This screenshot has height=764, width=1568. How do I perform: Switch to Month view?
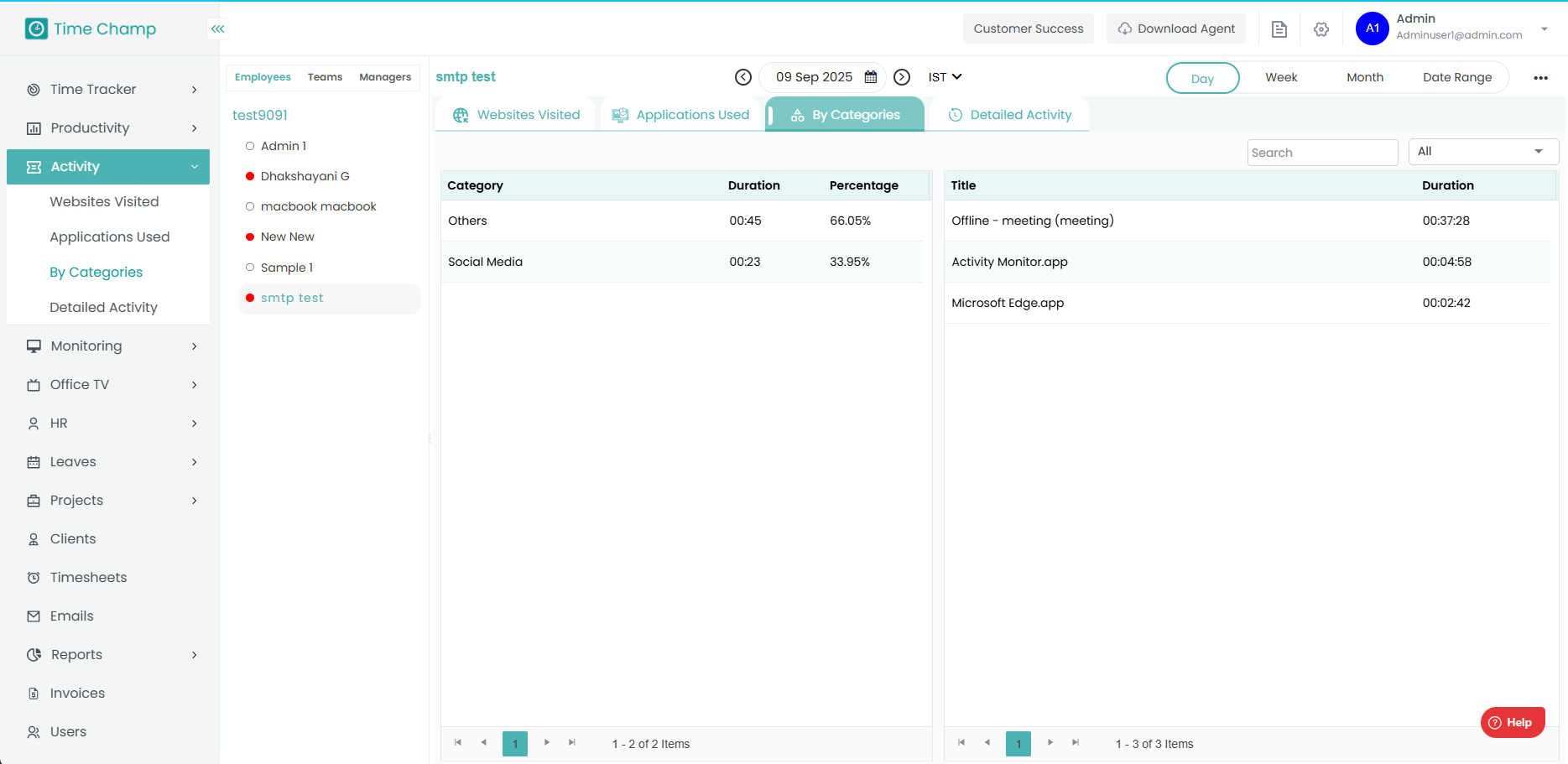(1365, 77)
